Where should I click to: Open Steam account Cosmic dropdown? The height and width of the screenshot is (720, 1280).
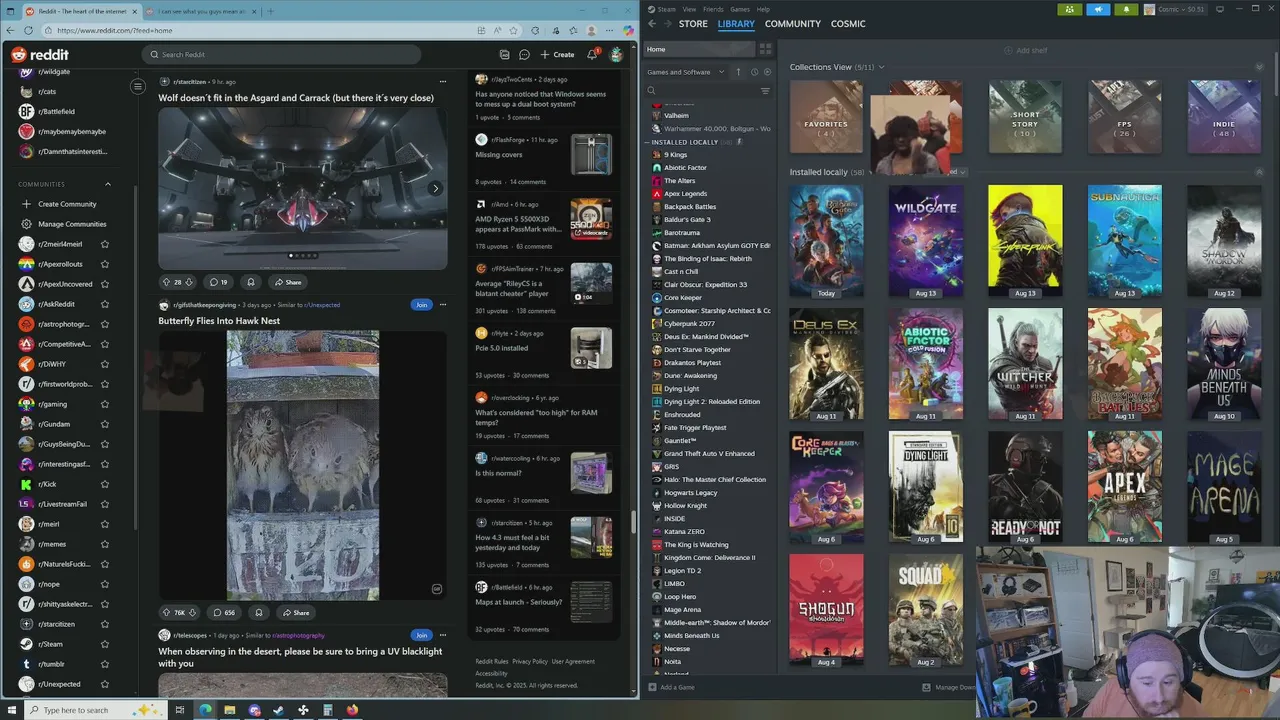[x=1176, y=9]
